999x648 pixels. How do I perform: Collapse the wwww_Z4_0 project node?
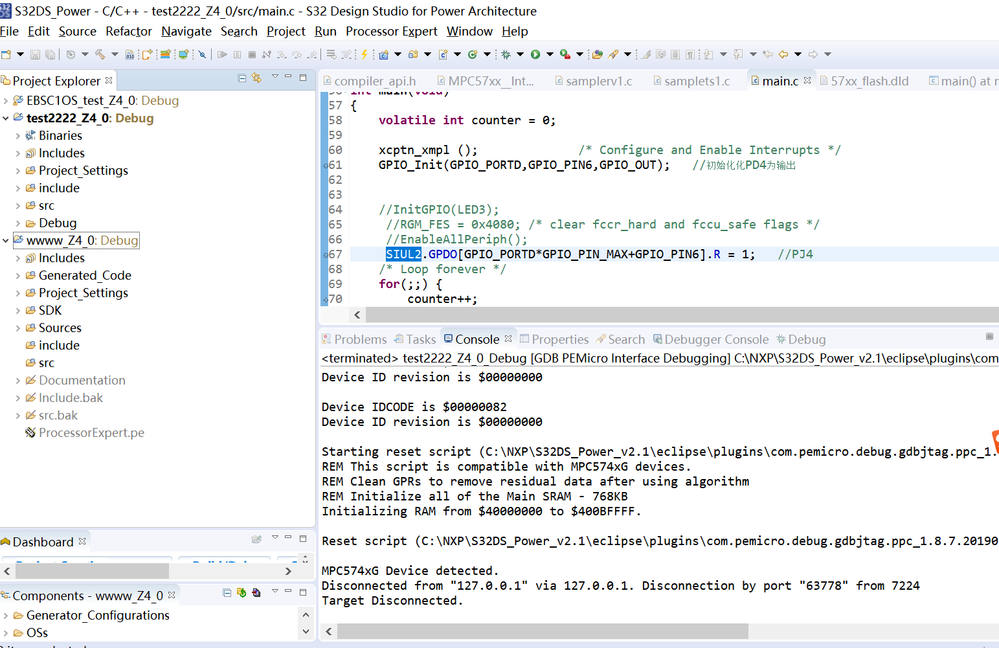click(6, 240)
